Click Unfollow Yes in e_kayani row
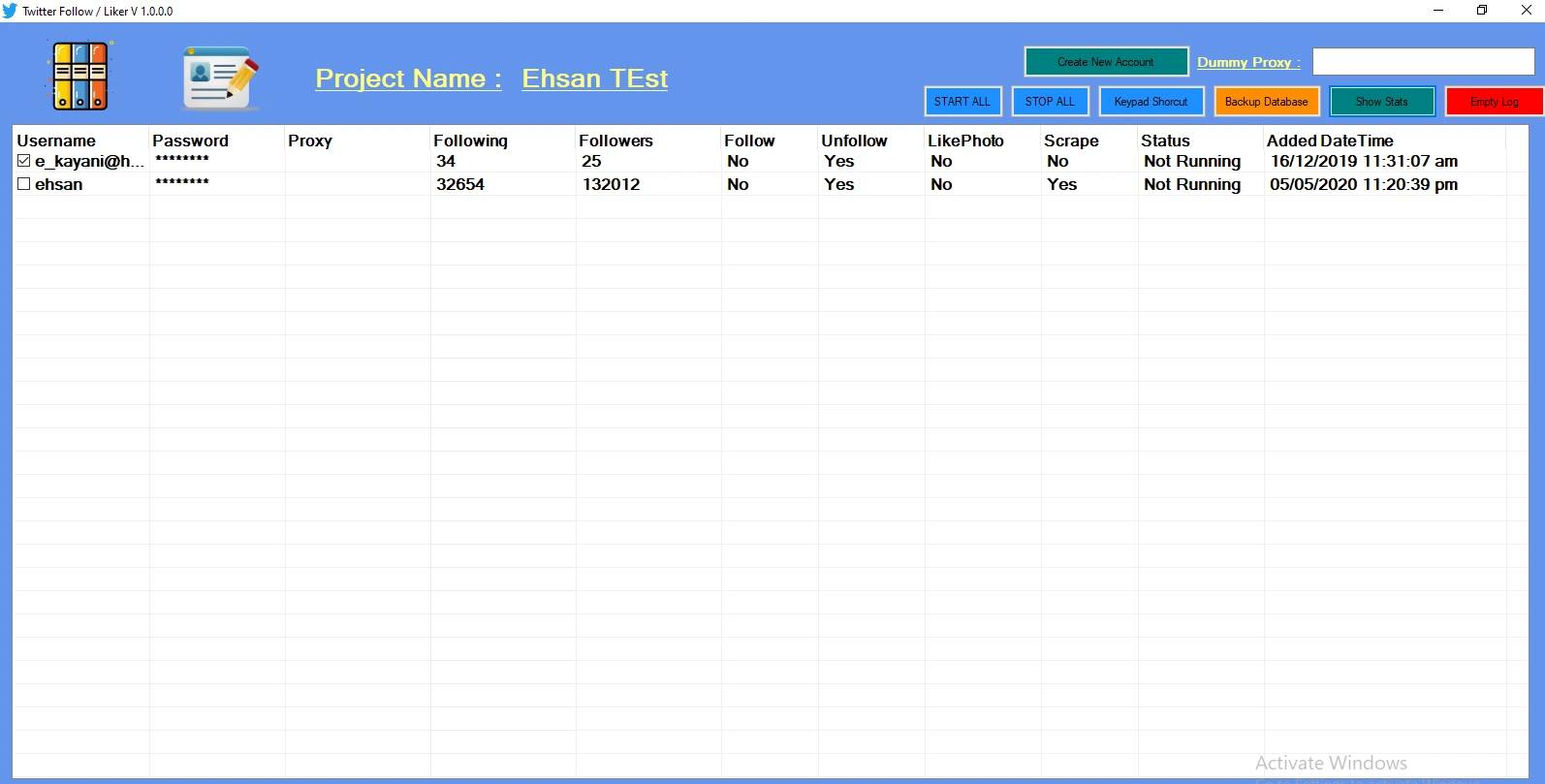Screen dimensions: 1545x784 839,161
